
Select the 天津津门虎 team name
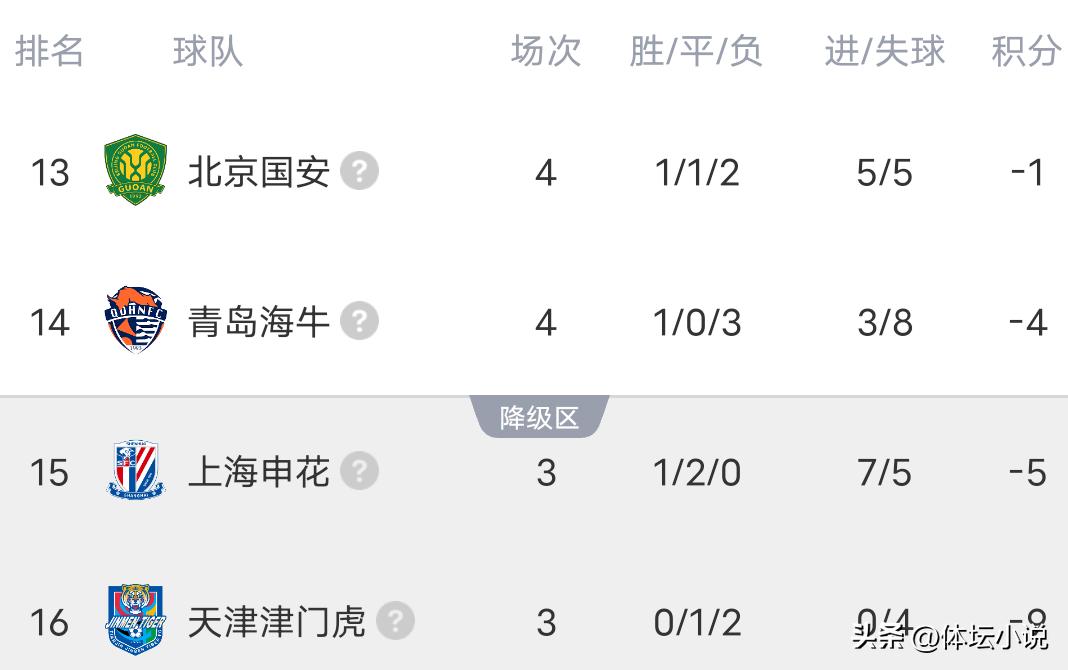[277, 621]
